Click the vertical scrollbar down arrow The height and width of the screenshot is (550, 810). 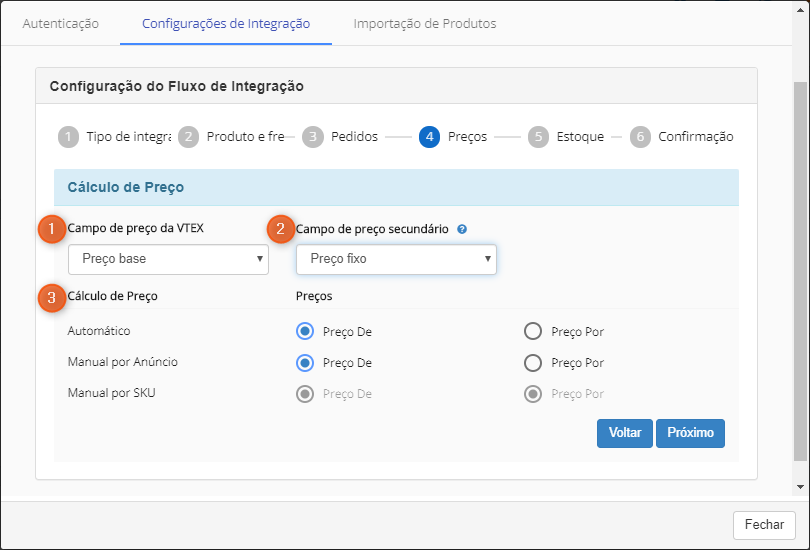(800, 486)
